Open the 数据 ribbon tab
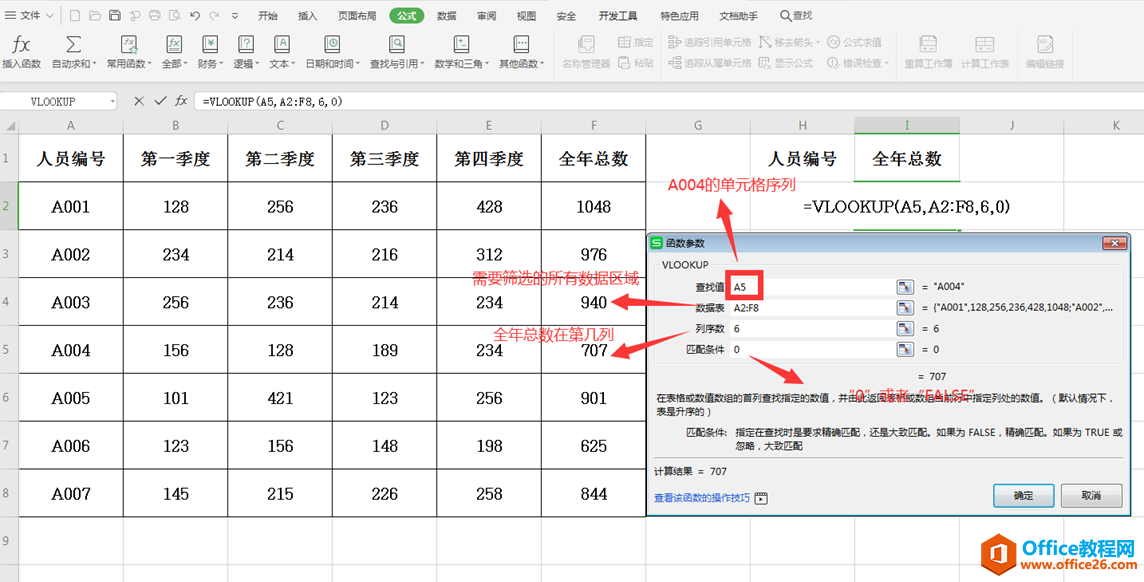Viewport: 1144px width, 582px height. 447,15
